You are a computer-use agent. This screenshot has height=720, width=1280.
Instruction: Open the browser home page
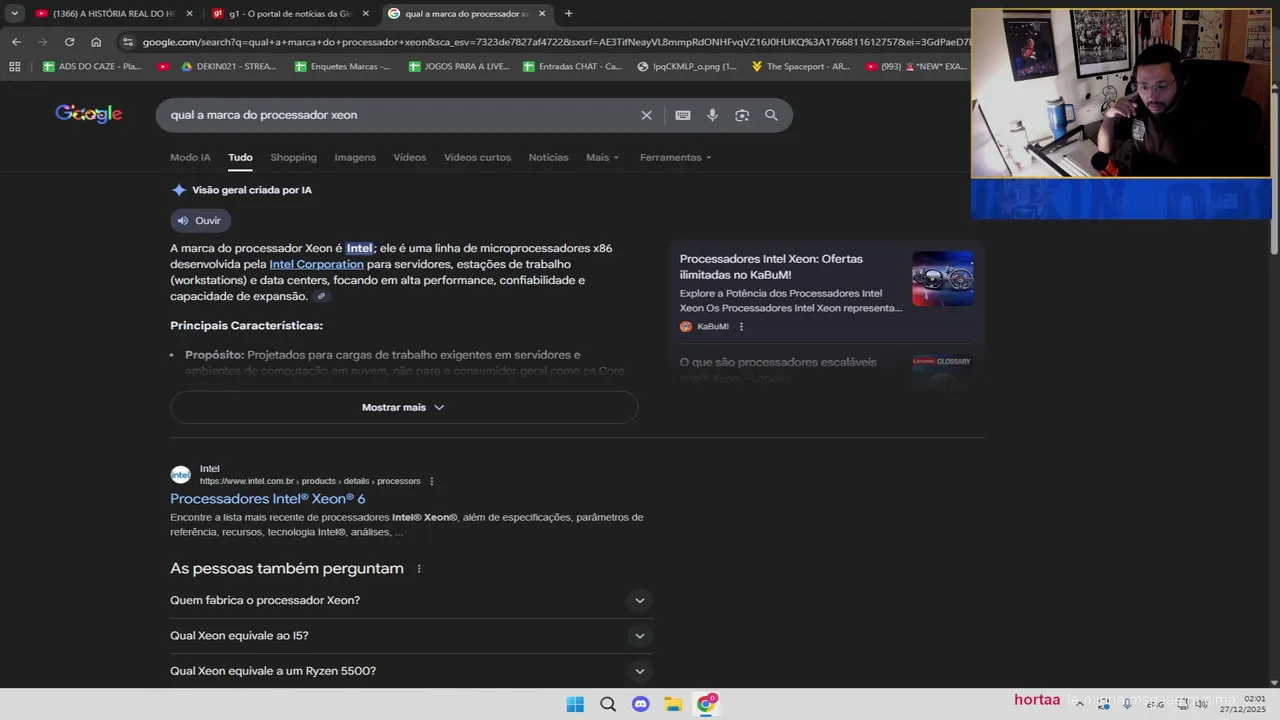[96, 42]
